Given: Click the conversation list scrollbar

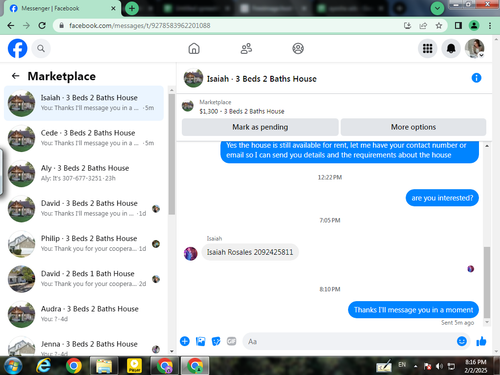Looking at the screenshot, I should point(172,154).
